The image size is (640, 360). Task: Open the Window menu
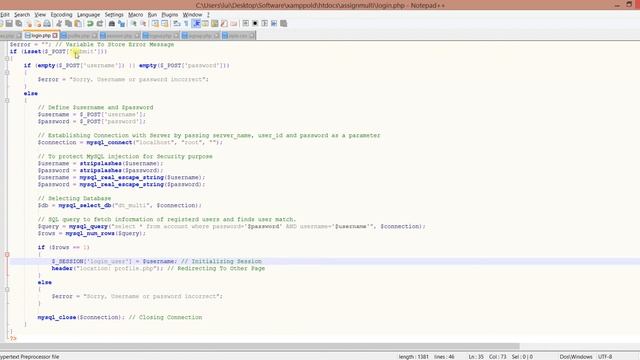(x=192, y=15)
